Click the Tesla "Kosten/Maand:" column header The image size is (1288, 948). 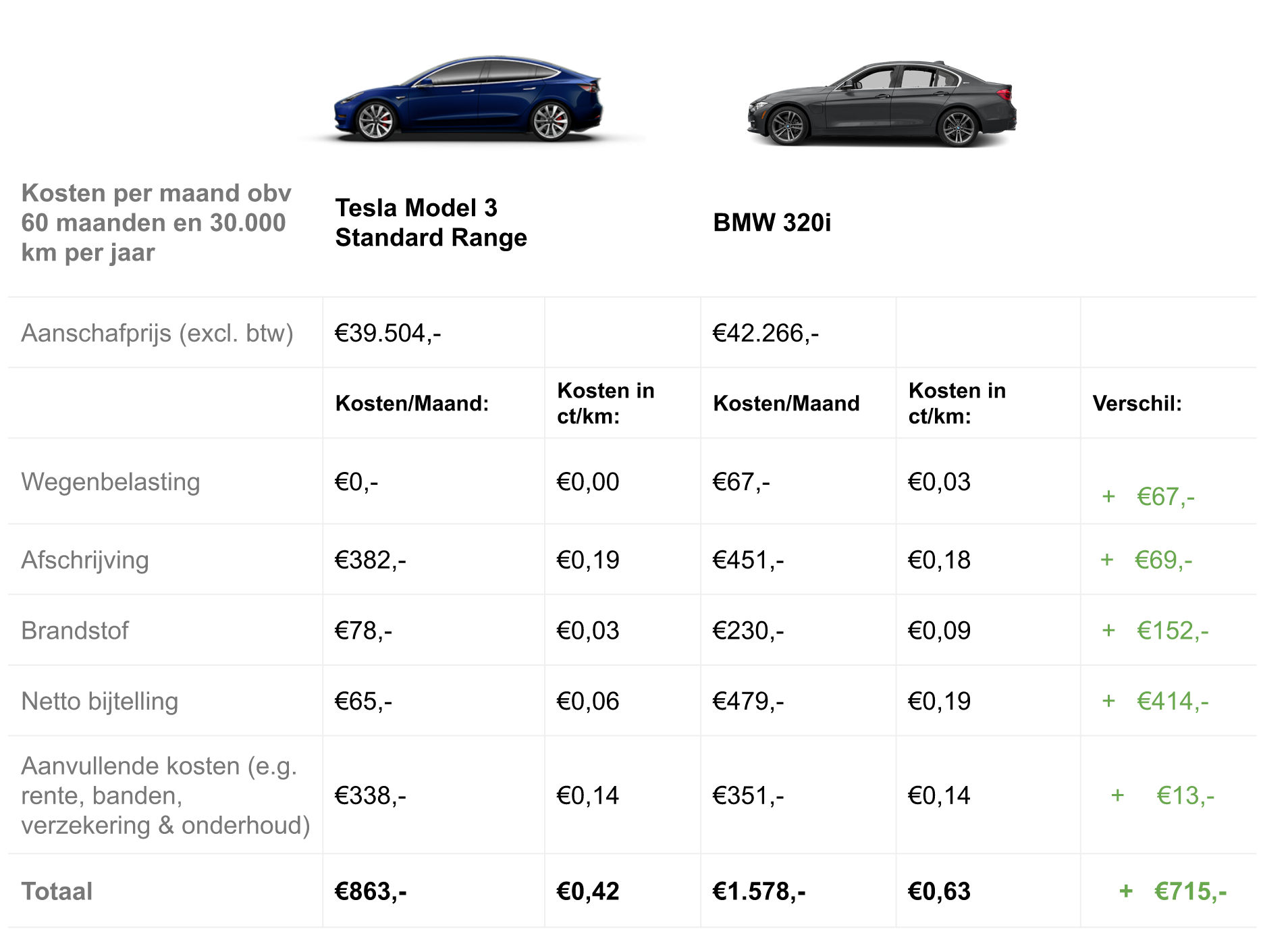(412, 403)
